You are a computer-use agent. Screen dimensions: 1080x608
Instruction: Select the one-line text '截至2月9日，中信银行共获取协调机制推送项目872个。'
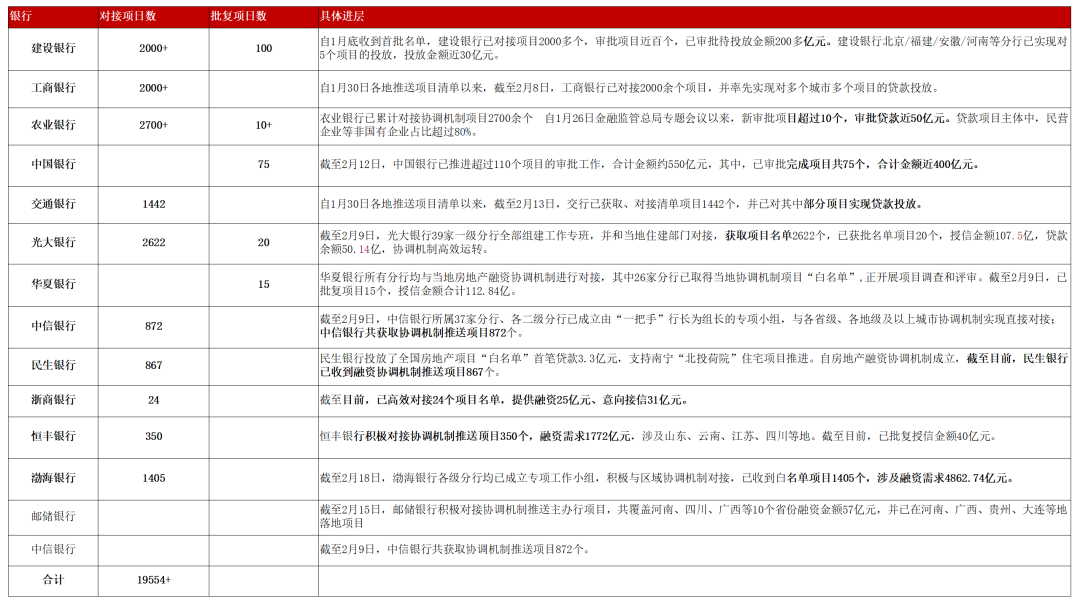(x=455, y=549)
